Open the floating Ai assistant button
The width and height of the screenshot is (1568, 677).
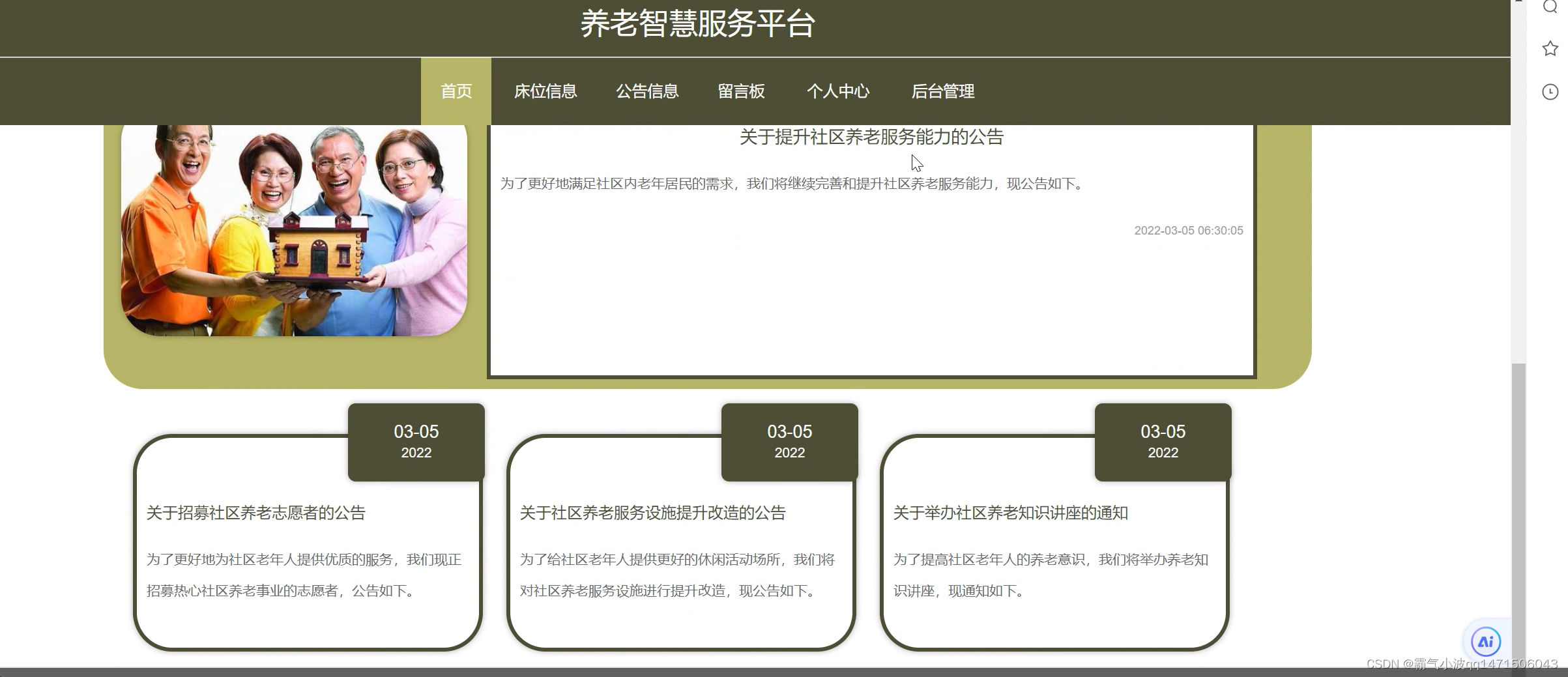coord(1486,642)
